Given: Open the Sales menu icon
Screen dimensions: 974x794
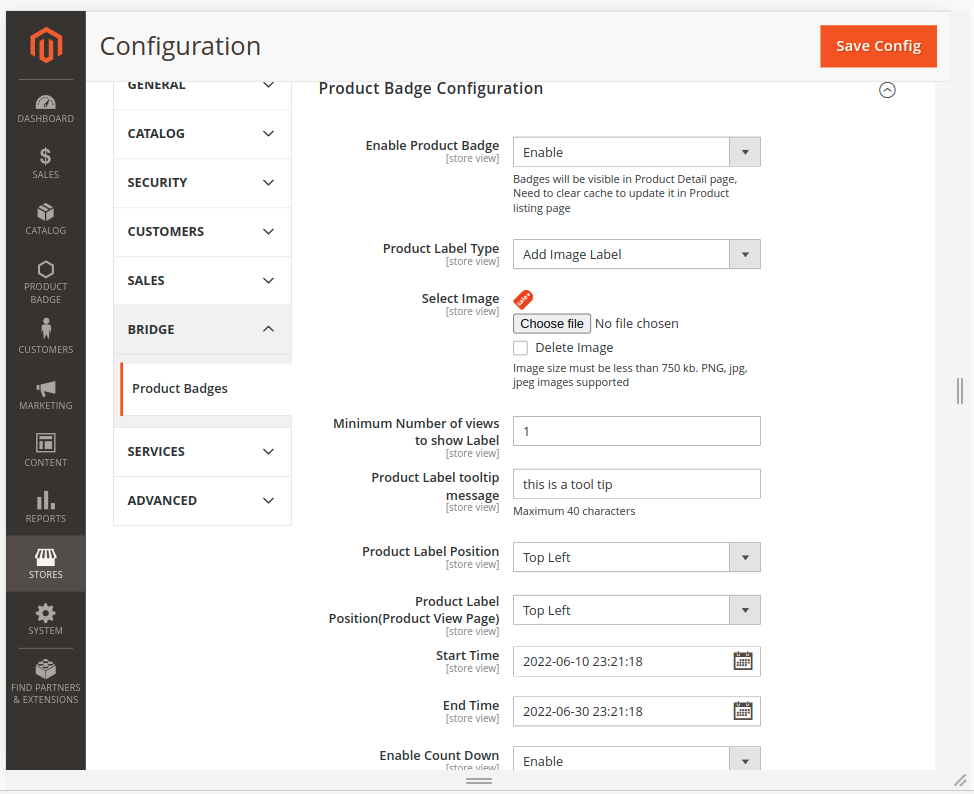Looking at the screenshot, I should pyautogui.click(x=46, y=157).
